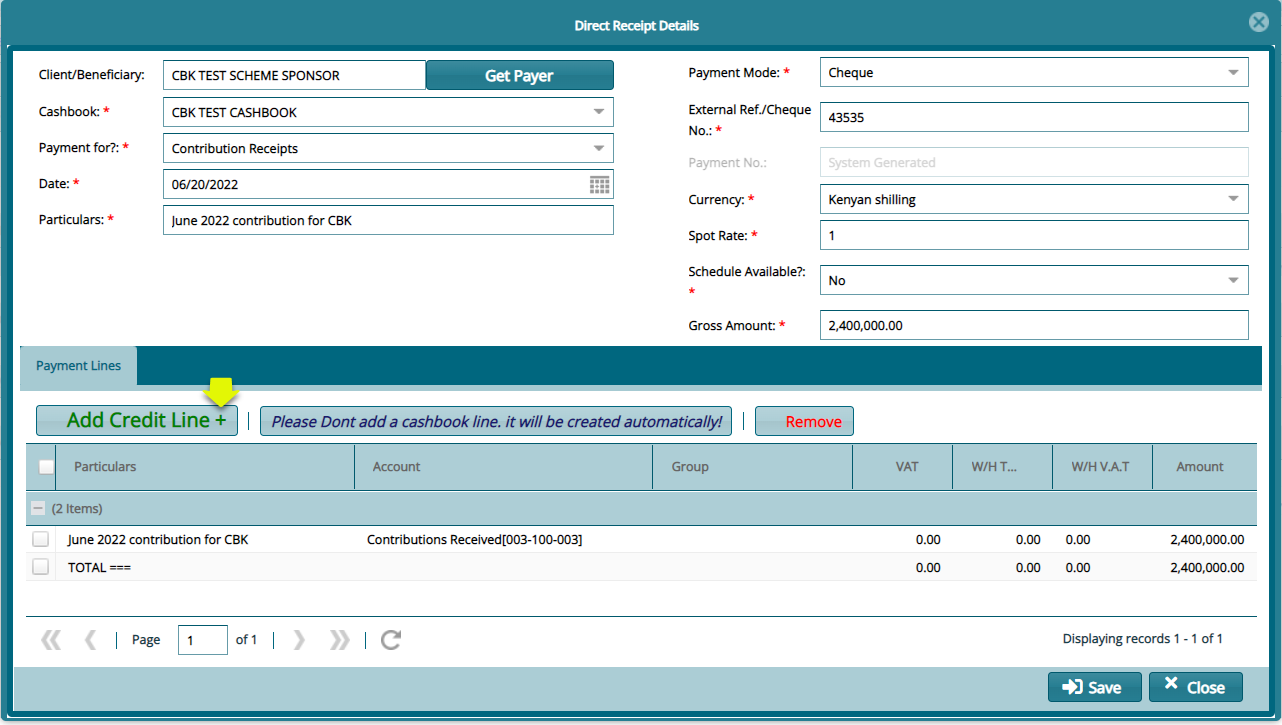1282x725 pixels.
Task: Sort by W/H V.A.T column header
Action: [x=1102, y=467]
